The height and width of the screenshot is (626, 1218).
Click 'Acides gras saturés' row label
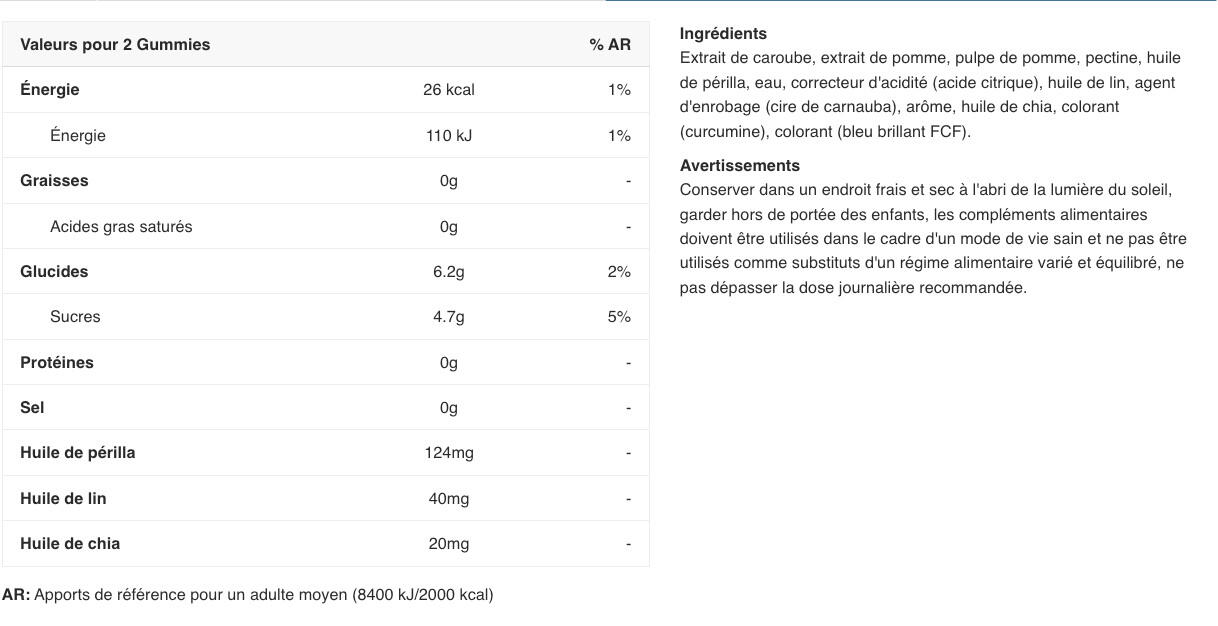click(x=121, y=227)
